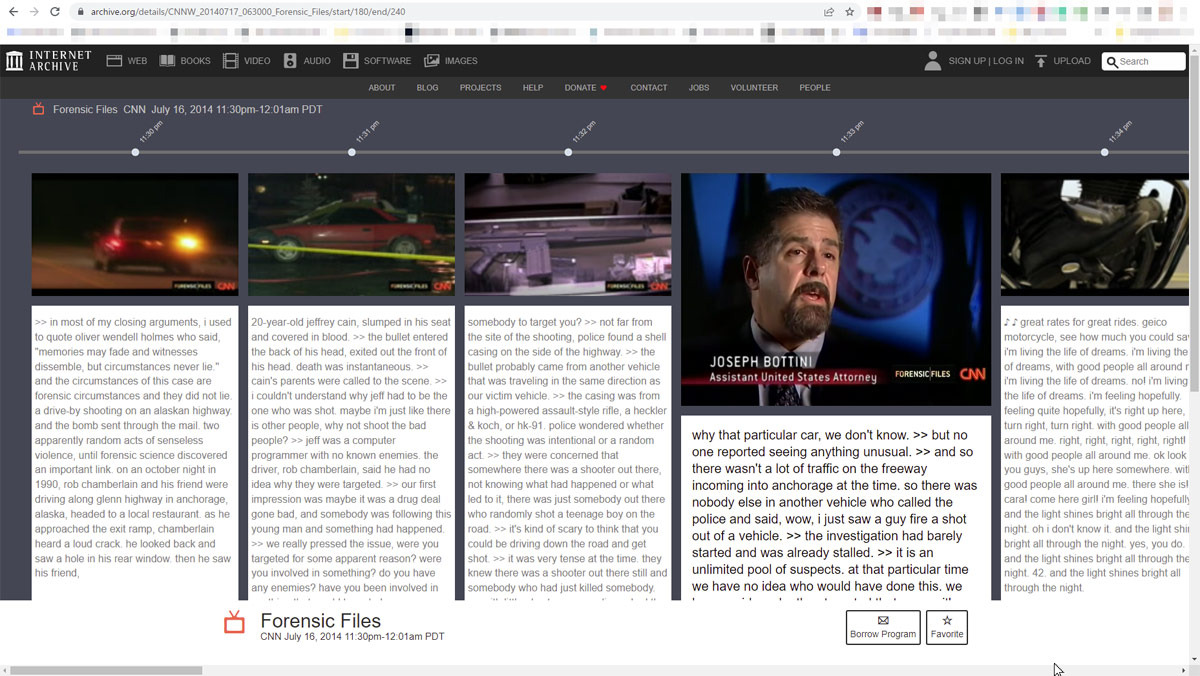
Task: Open the Software section
Action: (x=377, y=61)
